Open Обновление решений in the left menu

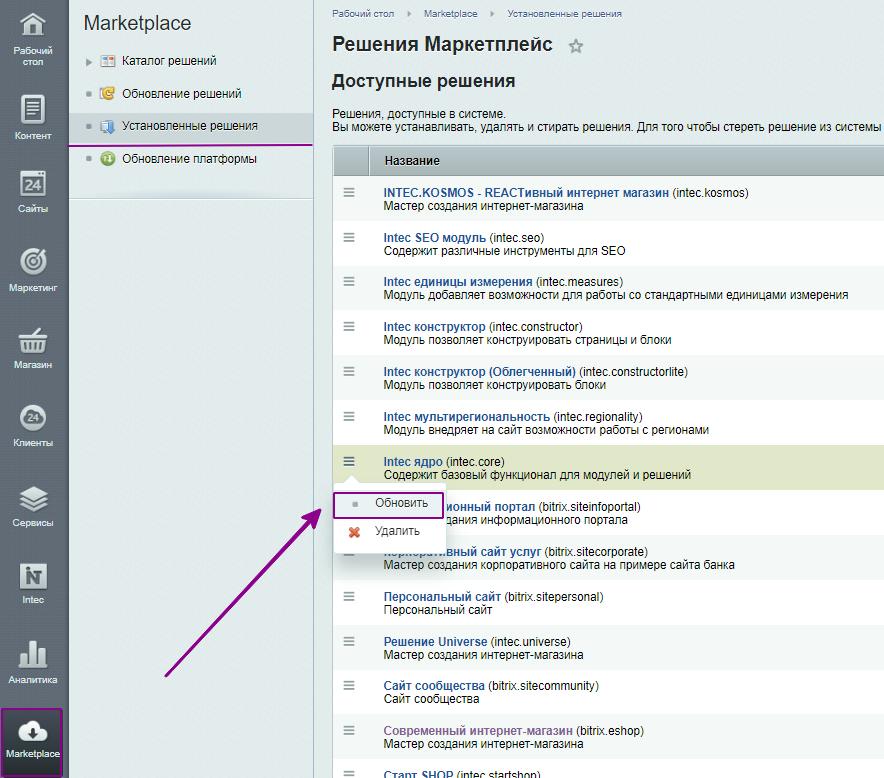[x=181, y=94]
